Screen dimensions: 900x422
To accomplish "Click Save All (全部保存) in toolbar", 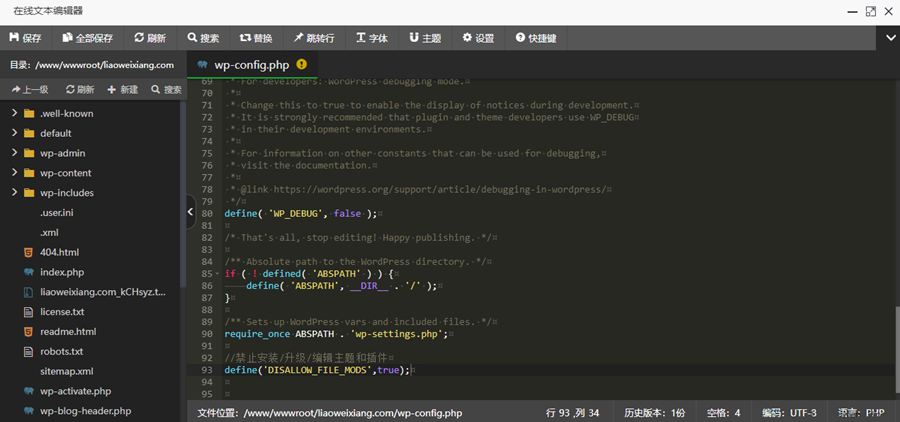I will pos(87,38).
